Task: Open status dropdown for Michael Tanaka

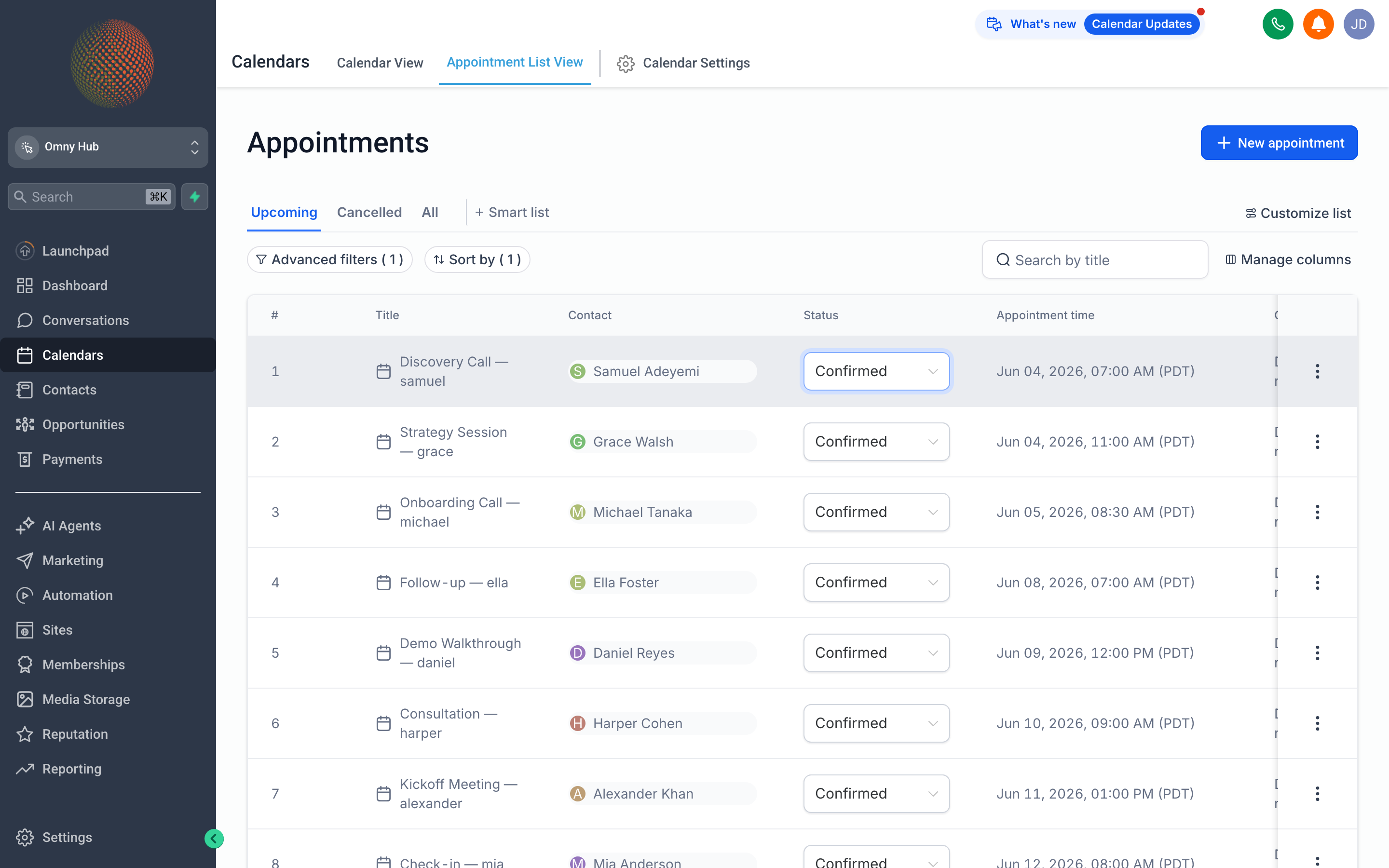Action: pyautogui.click(x=876, y=512)
